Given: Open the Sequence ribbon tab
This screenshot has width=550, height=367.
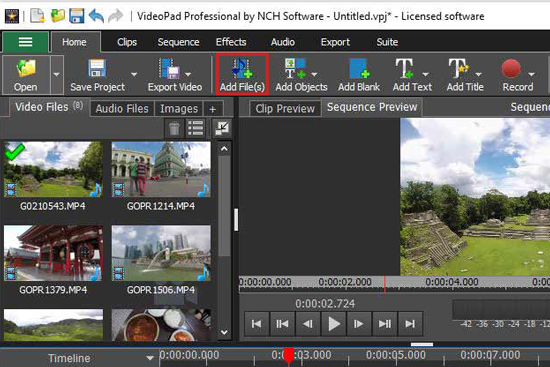Looking at the screenshot, I should 178,42.
